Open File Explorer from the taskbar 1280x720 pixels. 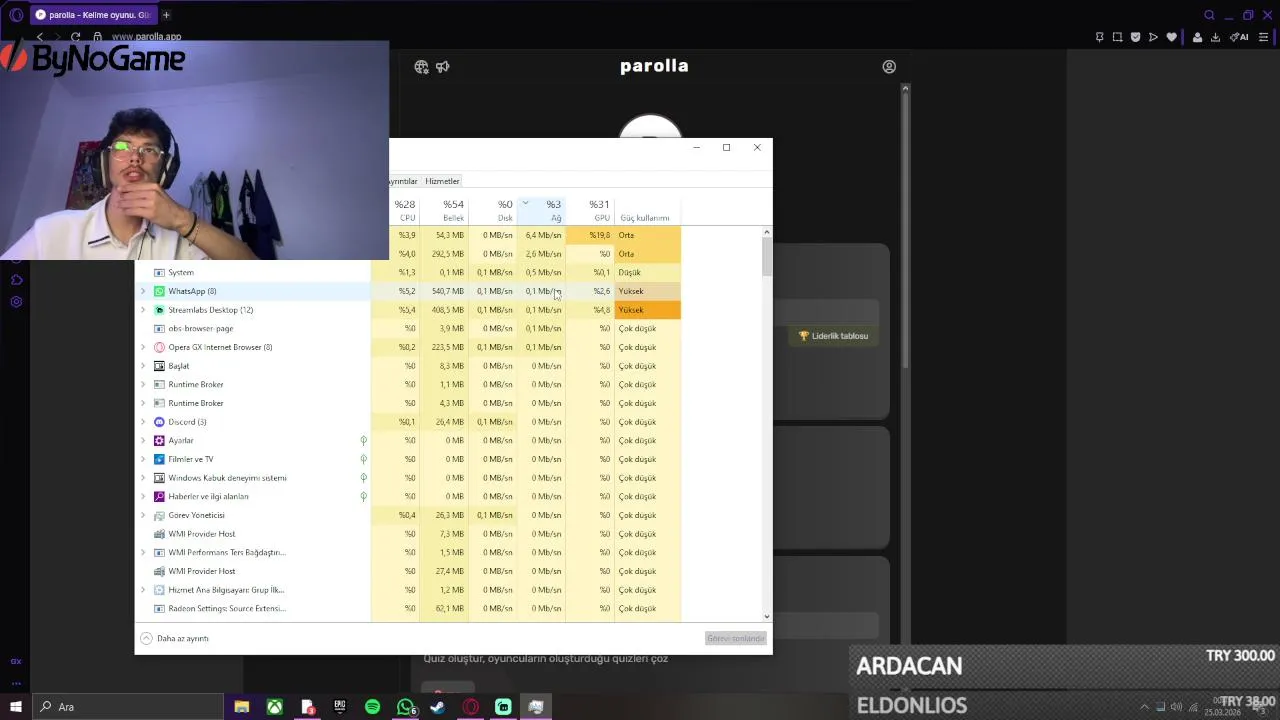pyautogui.click(x=241, y=707)
